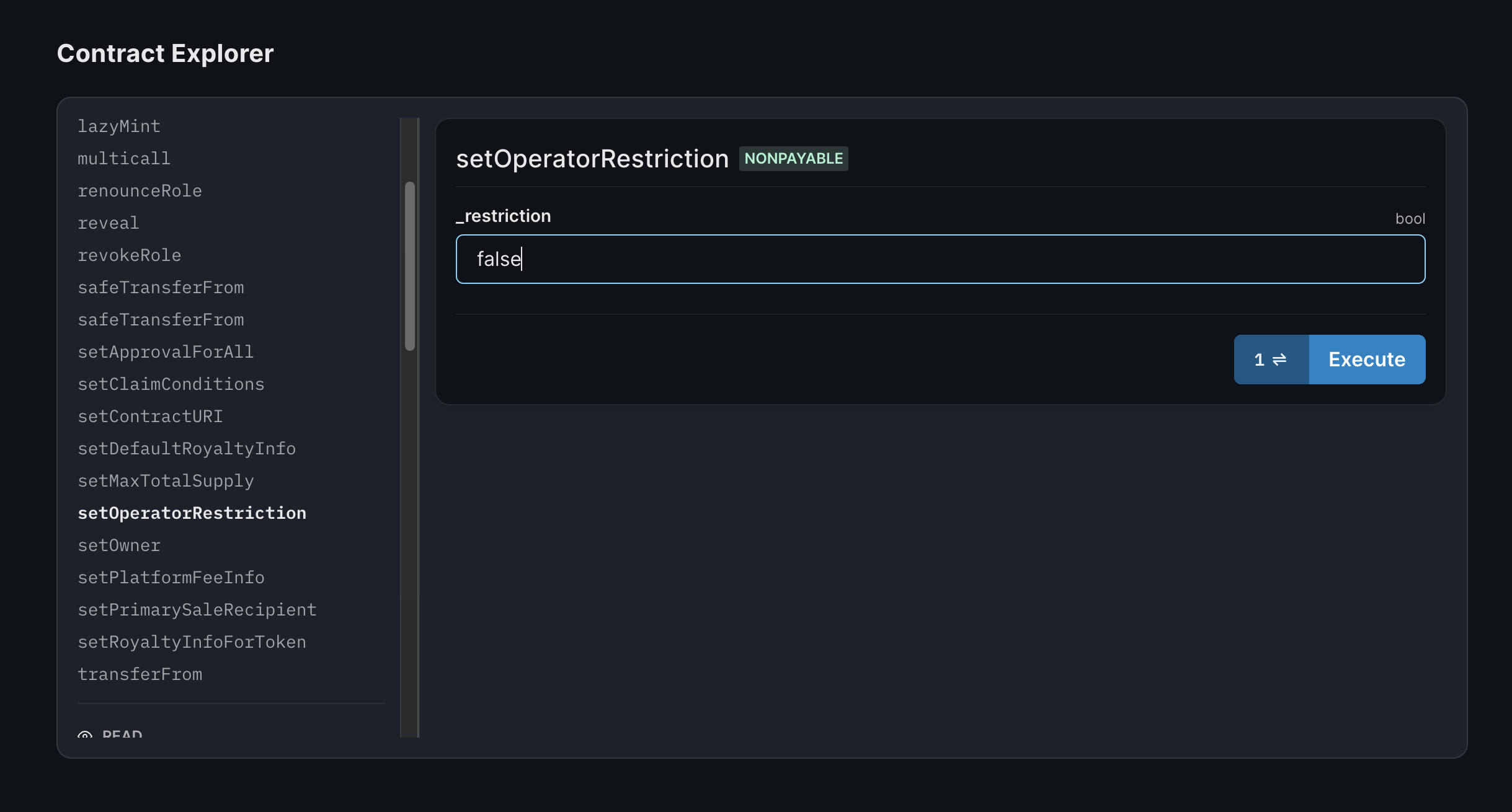
Task: Click the READ section expander
Action: 112,735
